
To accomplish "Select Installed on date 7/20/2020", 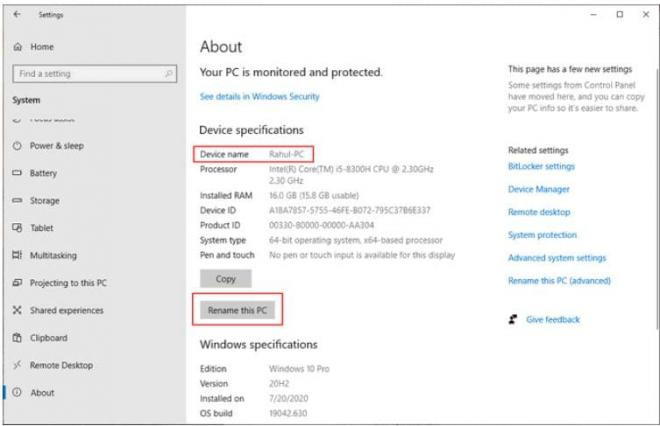I will [x=288, y=398].
